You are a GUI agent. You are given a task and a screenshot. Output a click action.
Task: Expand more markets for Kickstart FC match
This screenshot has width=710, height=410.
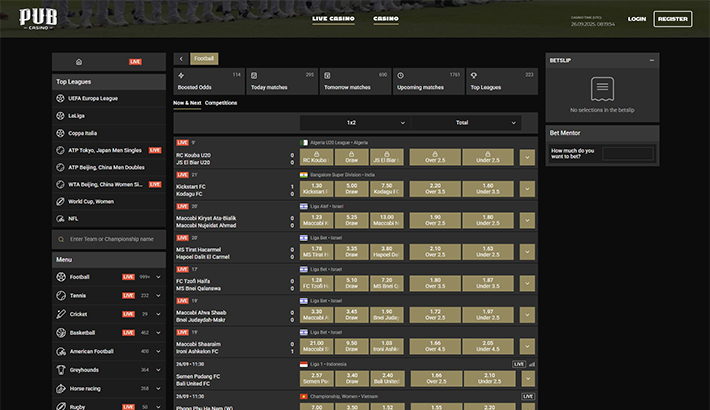[x=527, y=187]
